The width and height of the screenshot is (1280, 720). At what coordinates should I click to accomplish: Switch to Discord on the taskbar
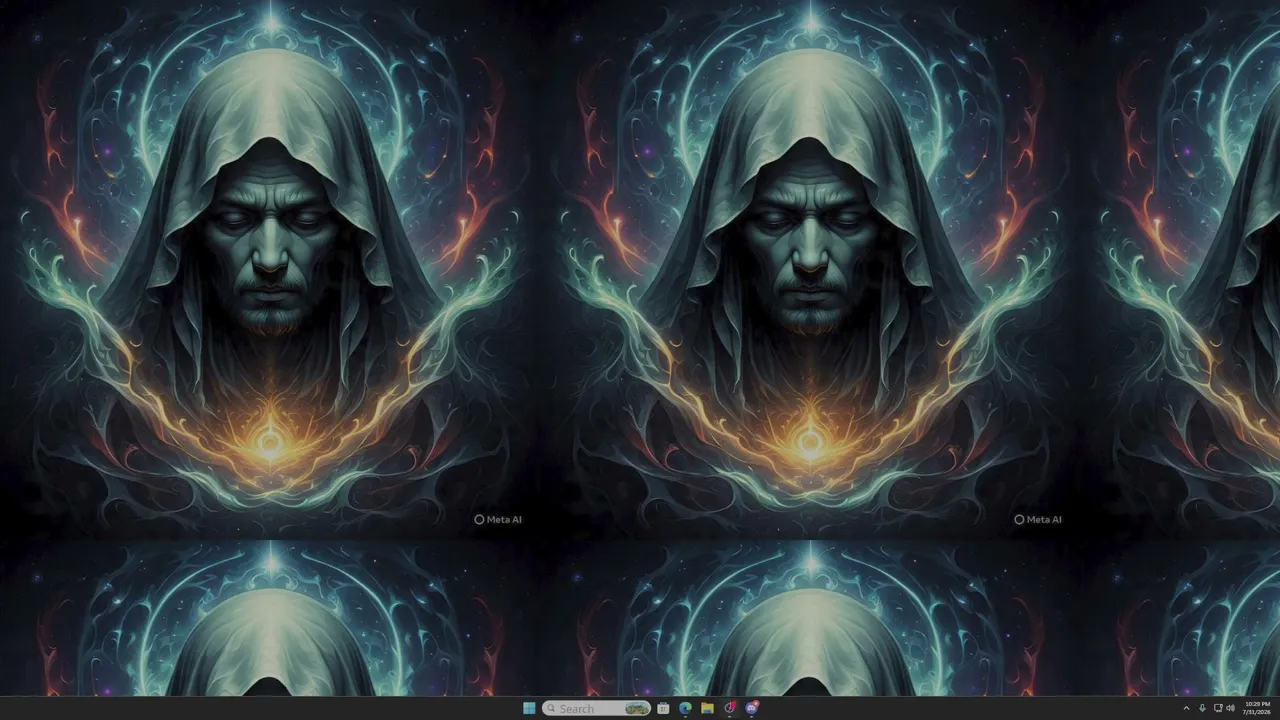(x=752, y=708)
